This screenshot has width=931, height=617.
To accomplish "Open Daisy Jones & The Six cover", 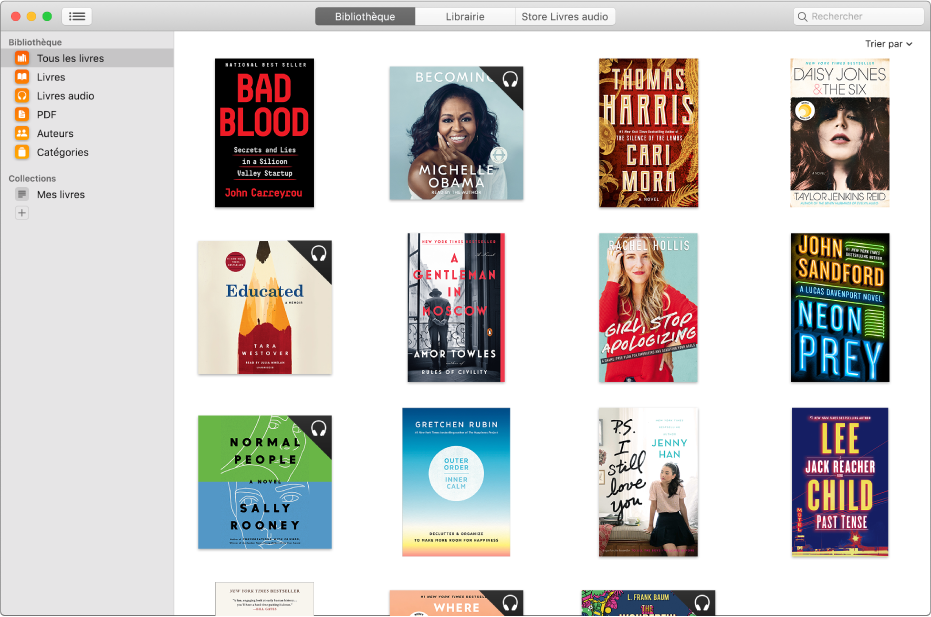I will pyautogui.click(x=840, y=132).
